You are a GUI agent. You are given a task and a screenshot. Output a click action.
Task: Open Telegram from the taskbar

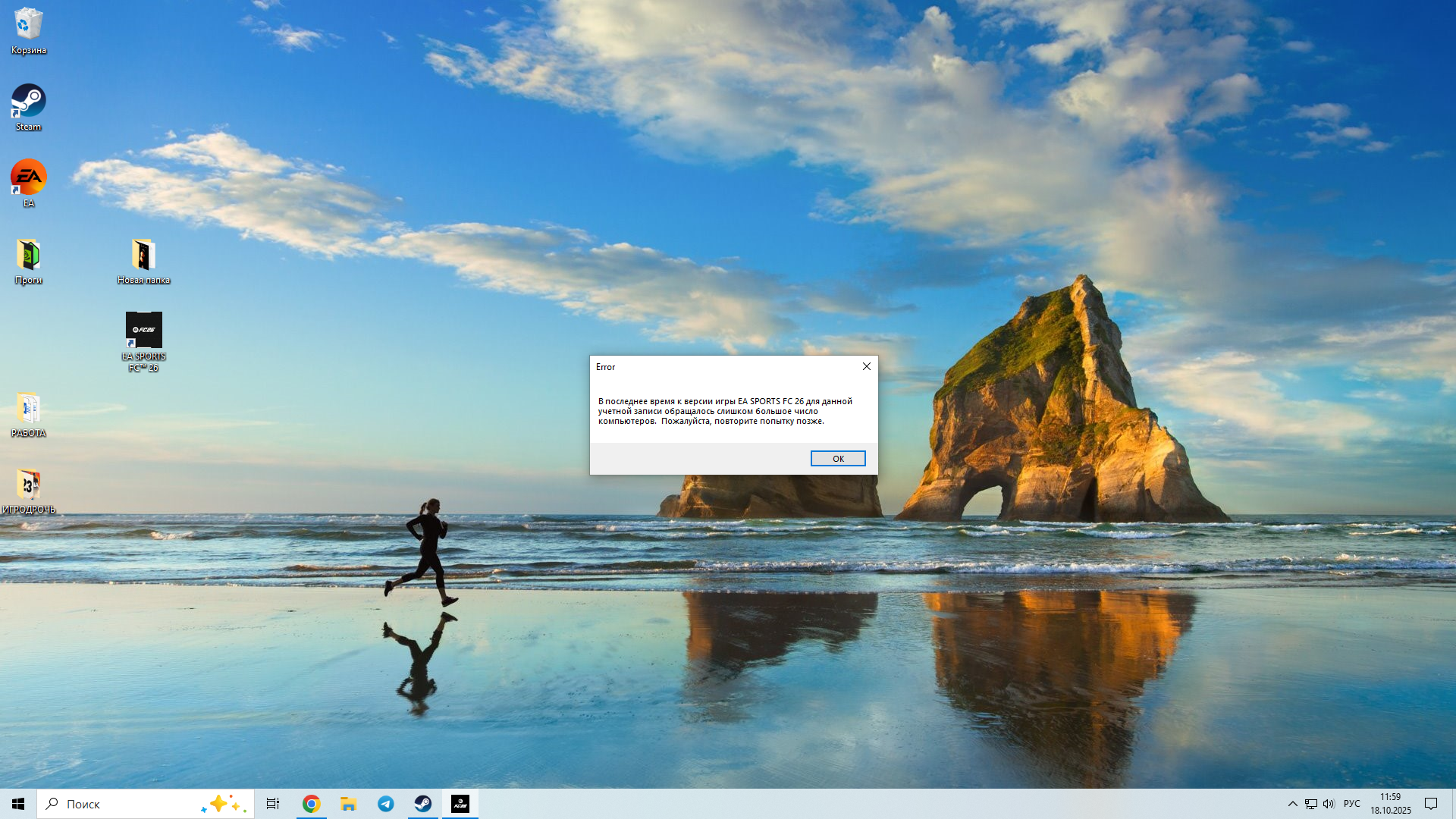coord(385,804)
